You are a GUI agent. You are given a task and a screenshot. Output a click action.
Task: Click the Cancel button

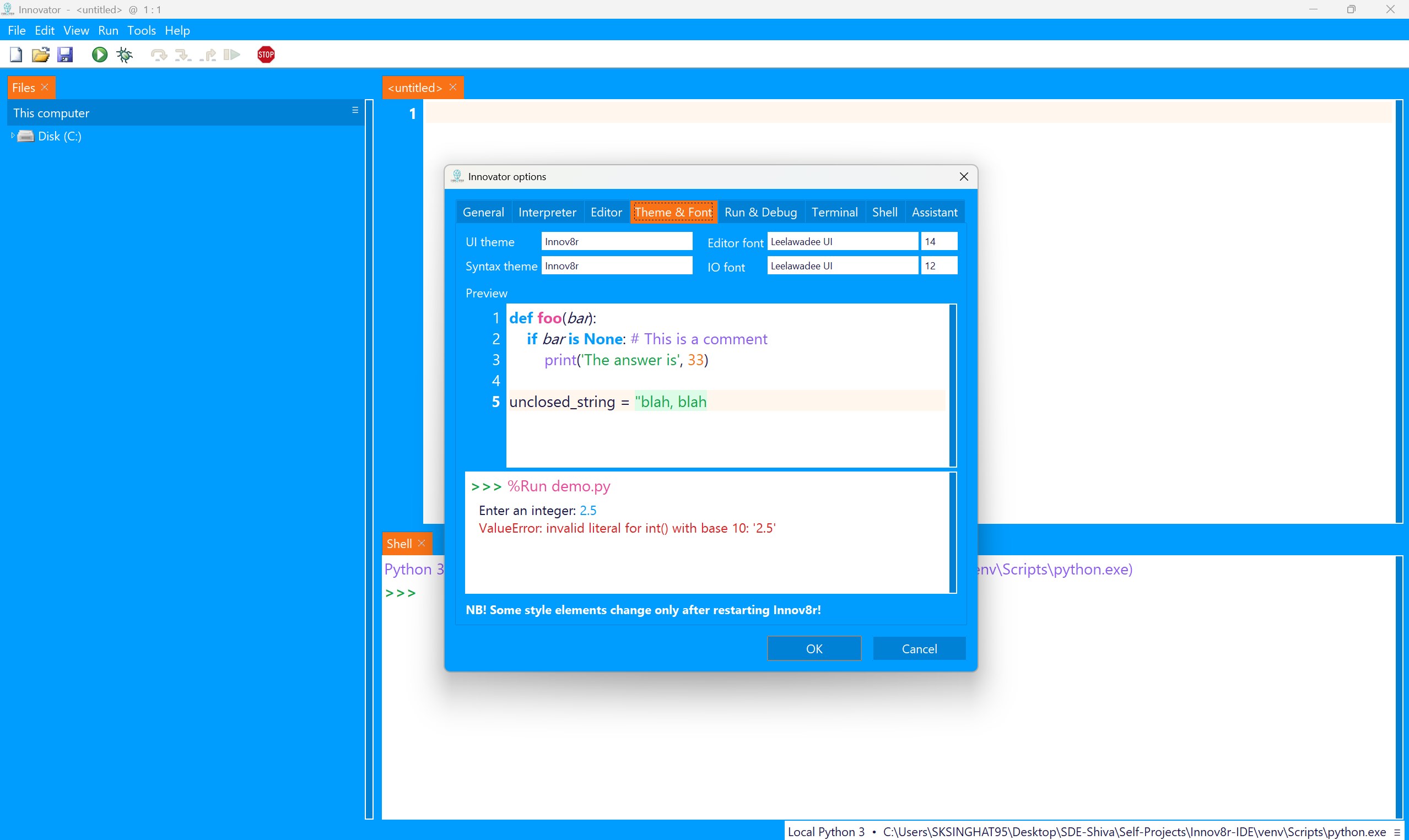(x=919, y=649)
